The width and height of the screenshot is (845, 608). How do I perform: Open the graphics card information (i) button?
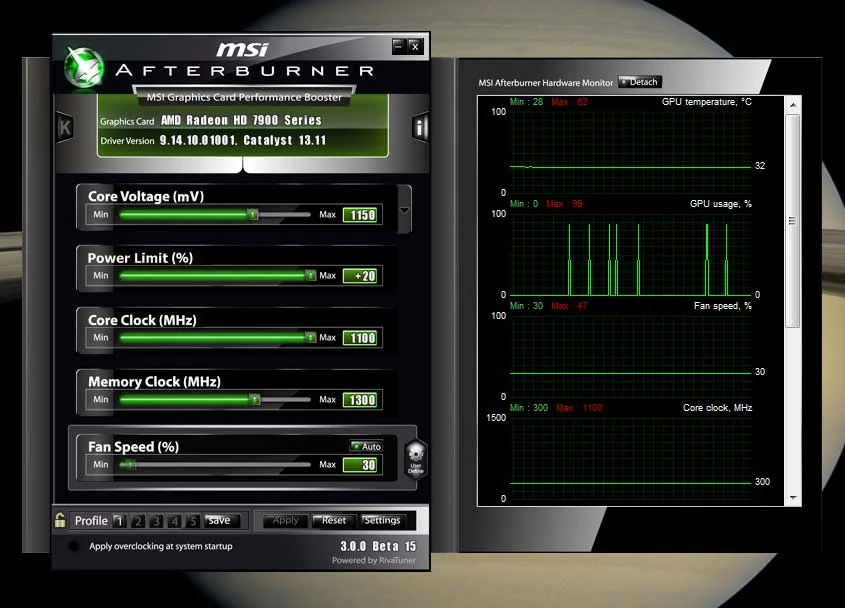tap(420, 128)
